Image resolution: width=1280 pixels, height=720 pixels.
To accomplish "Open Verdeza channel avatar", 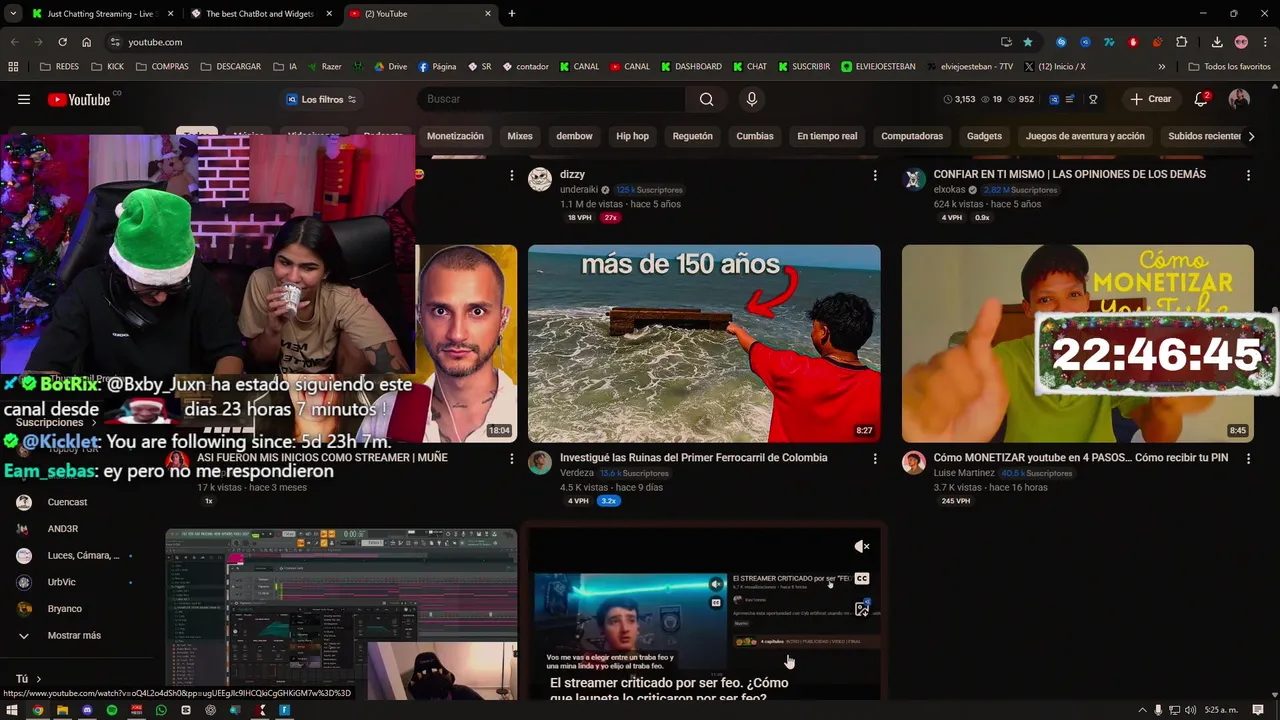I will tap(540, 462).
